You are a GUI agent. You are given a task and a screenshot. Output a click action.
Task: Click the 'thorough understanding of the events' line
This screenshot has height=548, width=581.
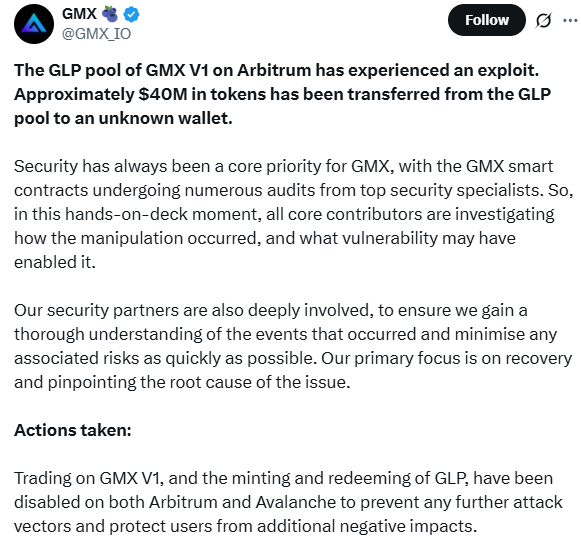point(285,334)
